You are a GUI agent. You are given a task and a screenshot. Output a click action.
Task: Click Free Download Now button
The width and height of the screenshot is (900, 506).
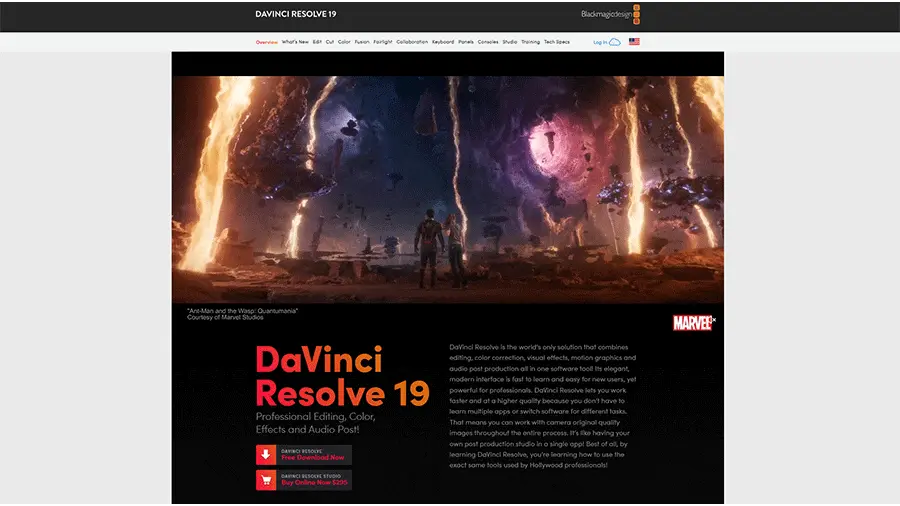(314, 455)
